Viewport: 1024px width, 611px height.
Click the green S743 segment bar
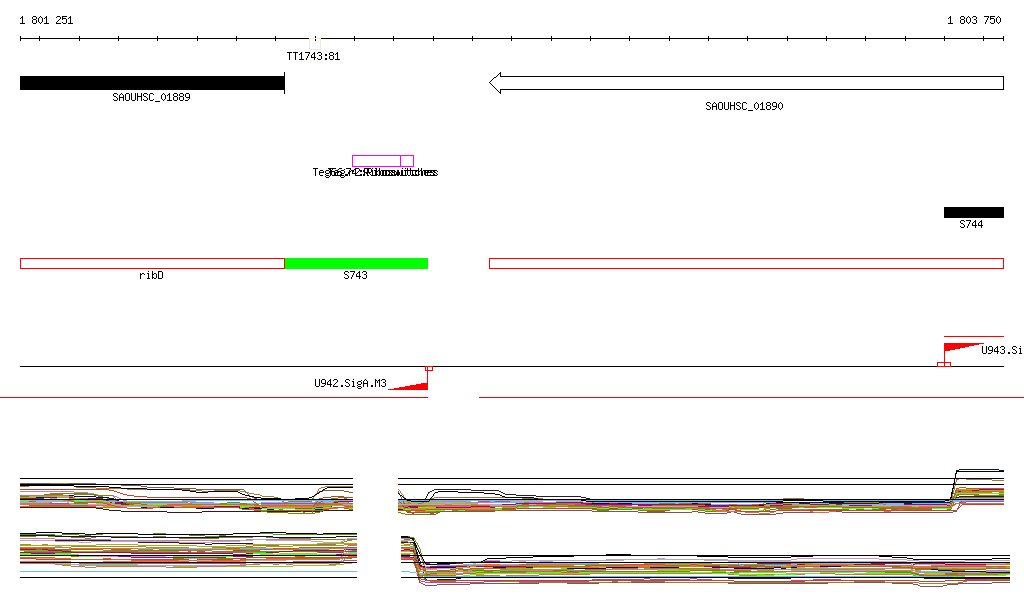(357, 264)
